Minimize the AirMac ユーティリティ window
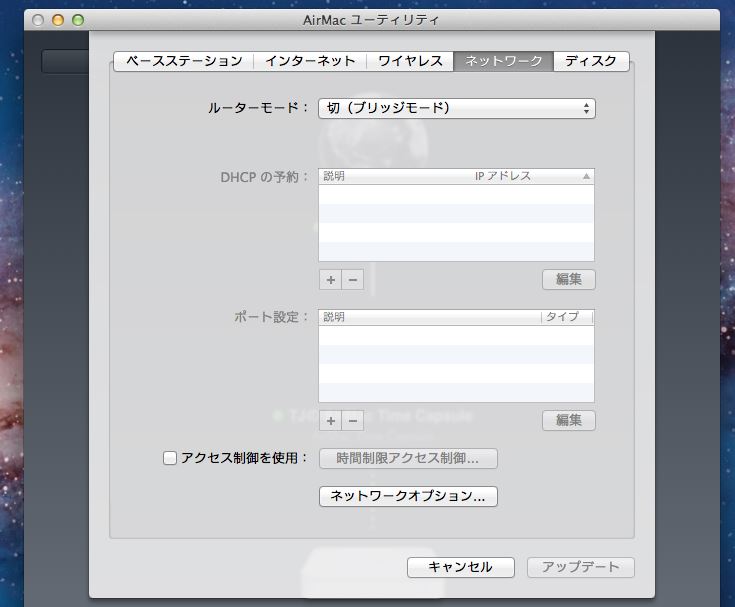 58,20
